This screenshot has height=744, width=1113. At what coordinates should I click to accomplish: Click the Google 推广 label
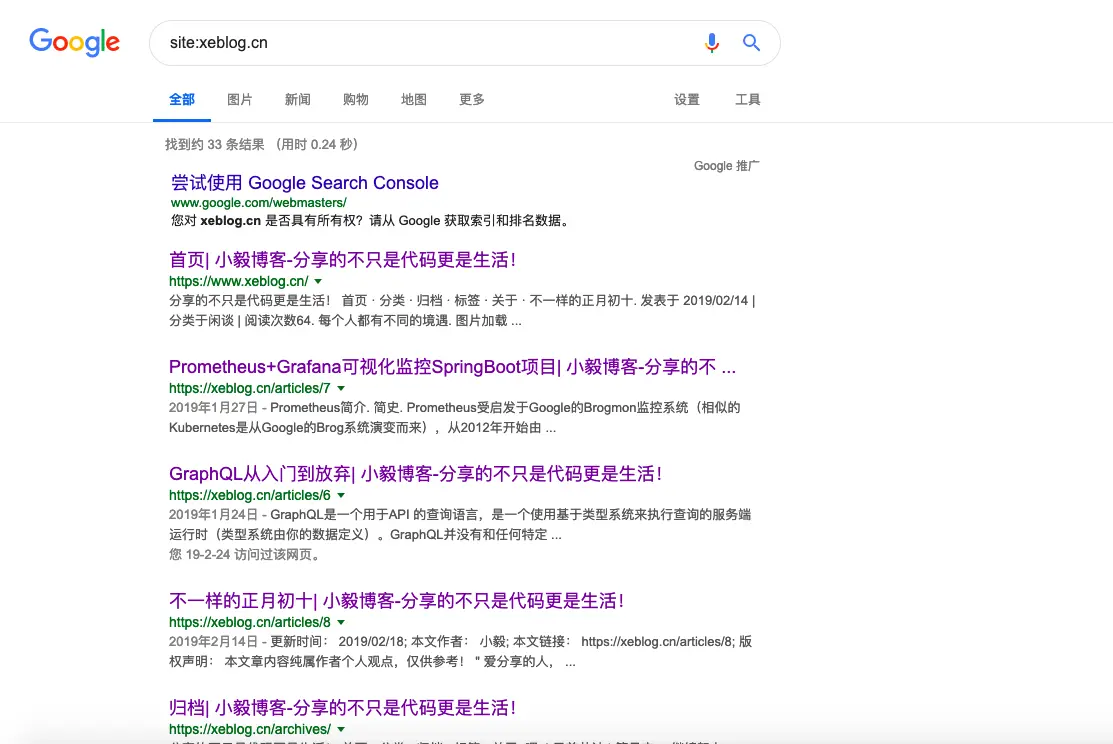(726, 166)
